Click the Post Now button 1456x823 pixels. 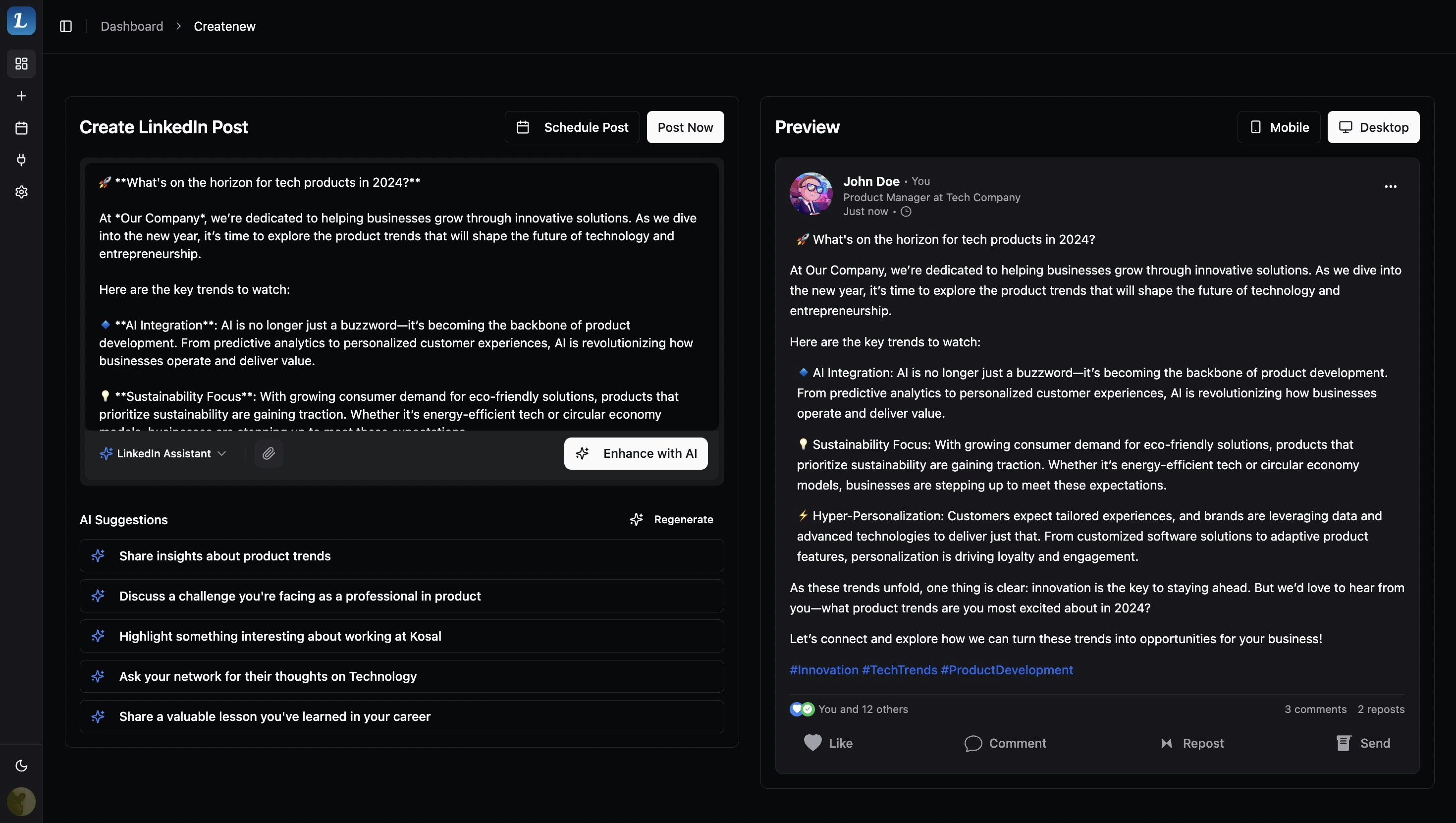pyautogui.click(x=685, y=127)
